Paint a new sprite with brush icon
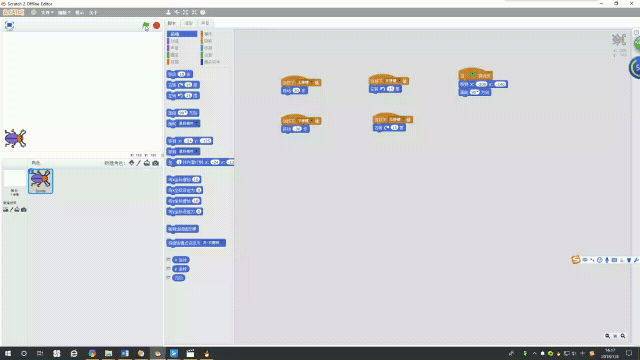This screenshot has width=640, height=360. click(139, 163)
